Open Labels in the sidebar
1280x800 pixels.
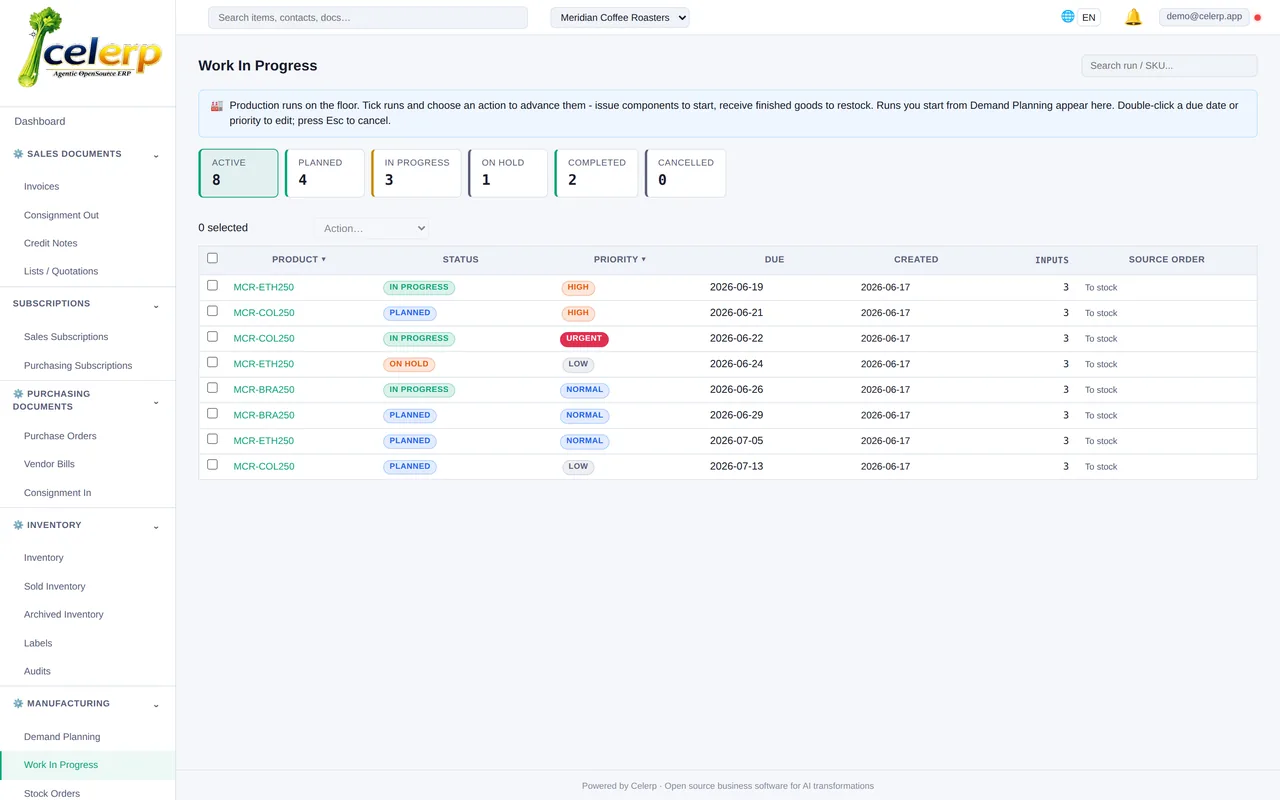click(x=38, y=643)
